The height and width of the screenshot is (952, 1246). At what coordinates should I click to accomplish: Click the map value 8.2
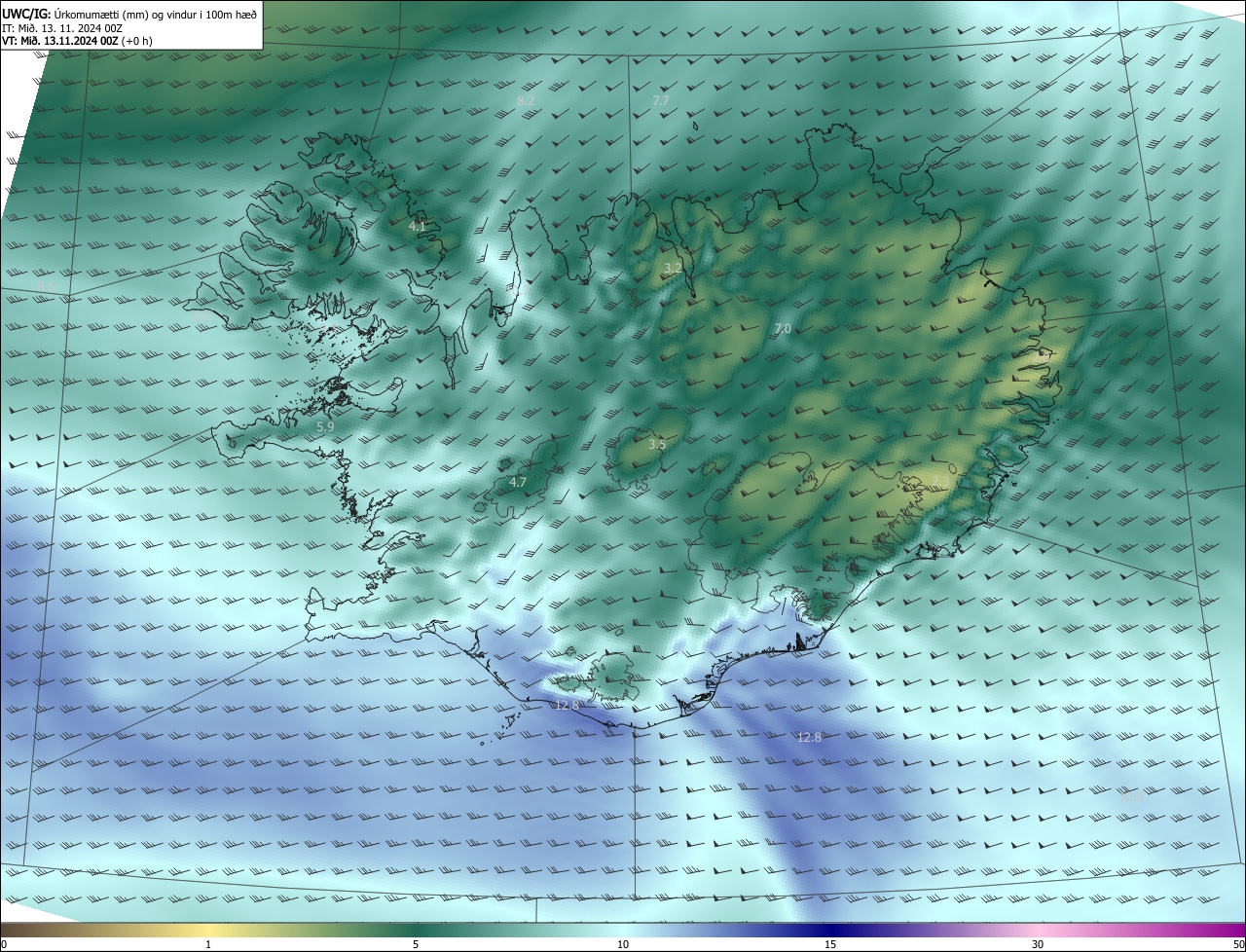(x=526, y=100)
